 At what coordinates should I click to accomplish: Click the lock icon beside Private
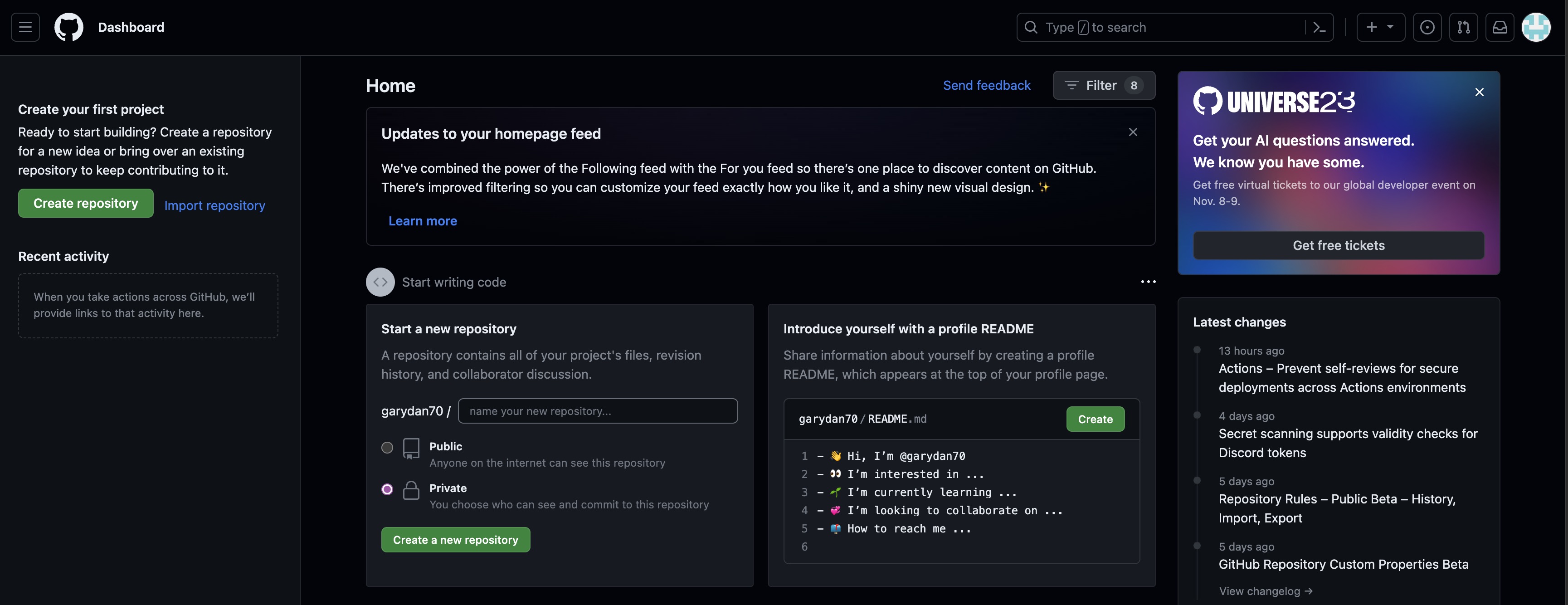(x=411, y=490)
